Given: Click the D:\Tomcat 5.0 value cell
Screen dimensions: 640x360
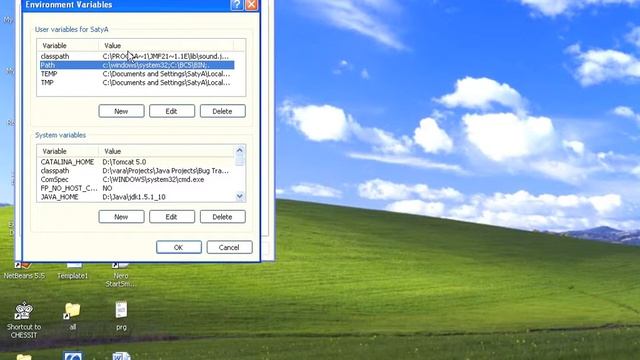Looking at the screenshot, I should point(124,162).
